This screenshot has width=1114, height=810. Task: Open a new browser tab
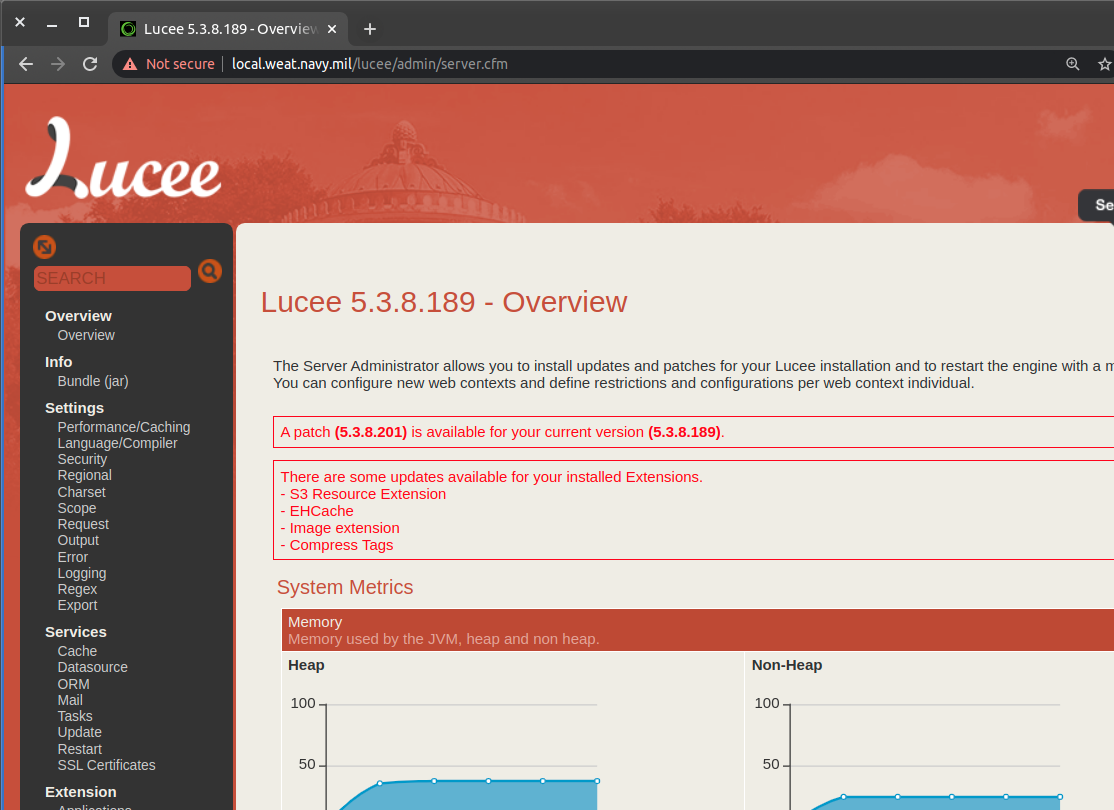(x=369, y=29)
